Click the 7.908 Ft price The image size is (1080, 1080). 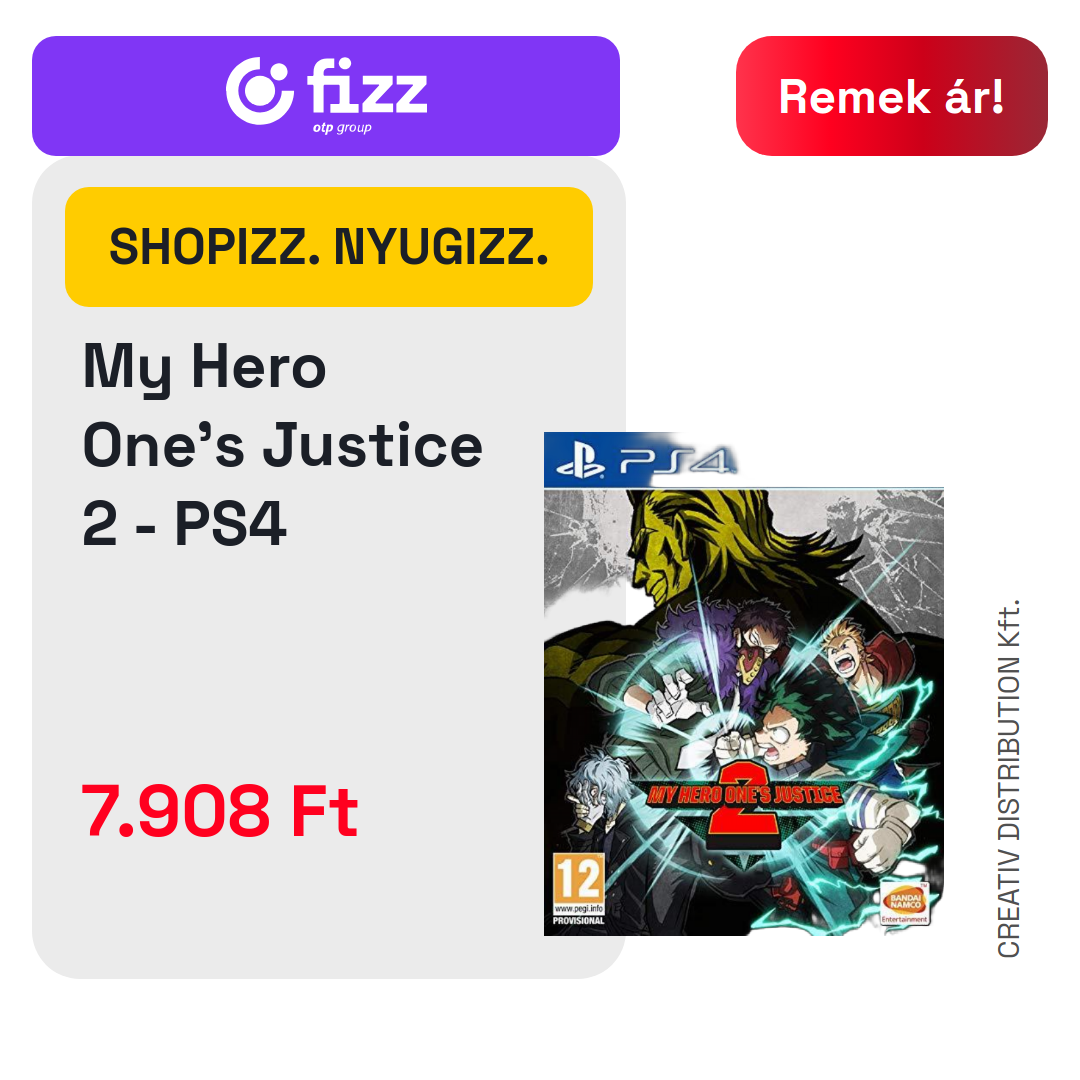tap(220, 811)
